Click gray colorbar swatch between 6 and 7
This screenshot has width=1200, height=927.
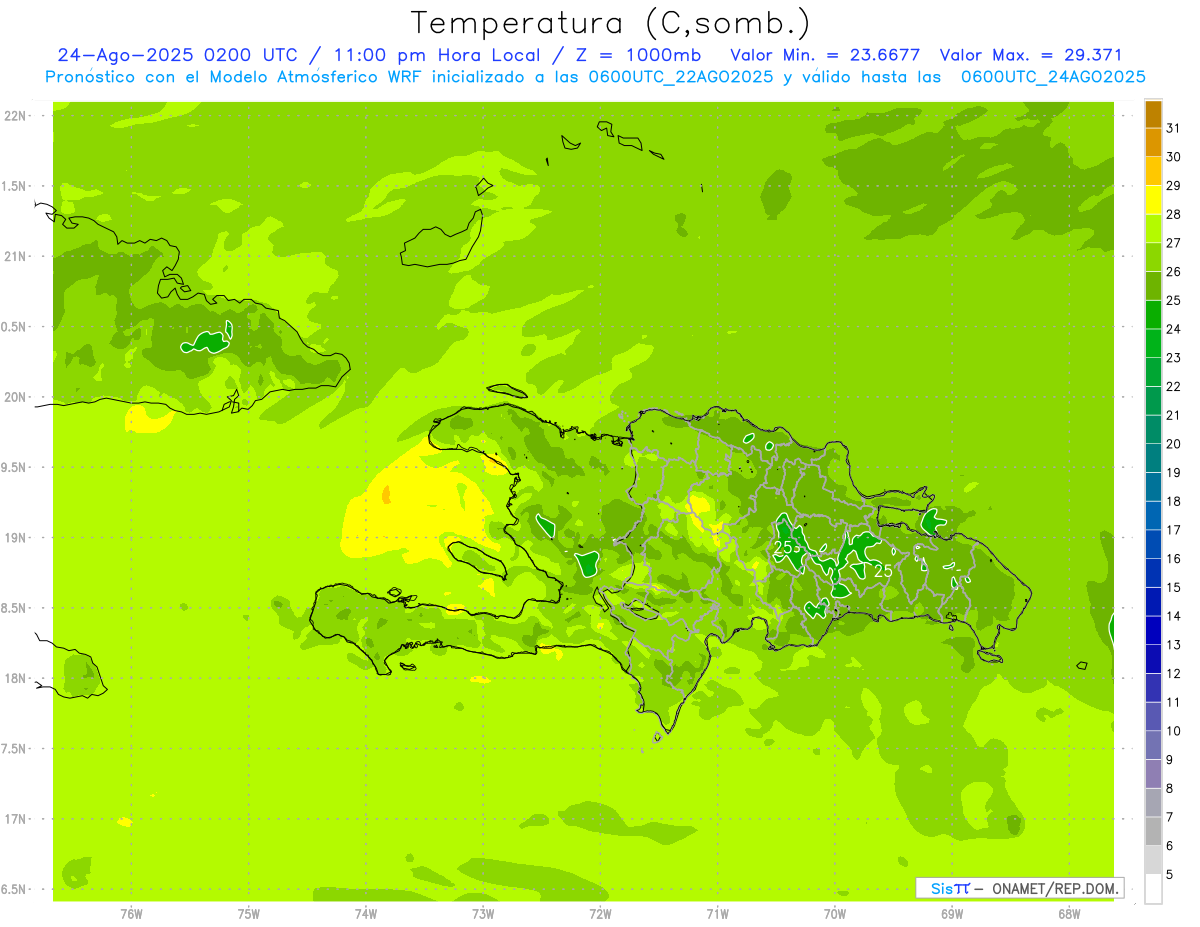pos(1153,831)
